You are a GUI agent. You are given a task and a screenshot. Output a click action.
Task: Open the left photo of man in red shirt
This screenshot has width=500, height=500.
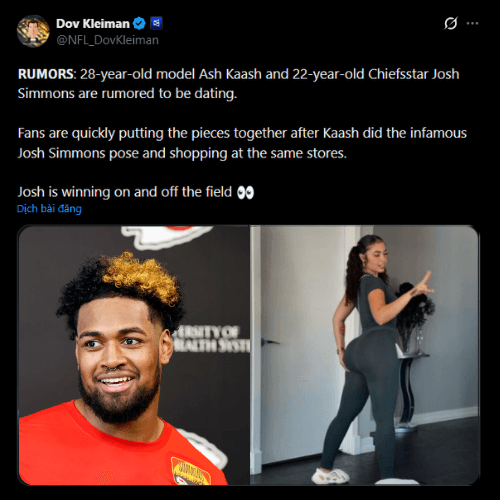(134, 355)
